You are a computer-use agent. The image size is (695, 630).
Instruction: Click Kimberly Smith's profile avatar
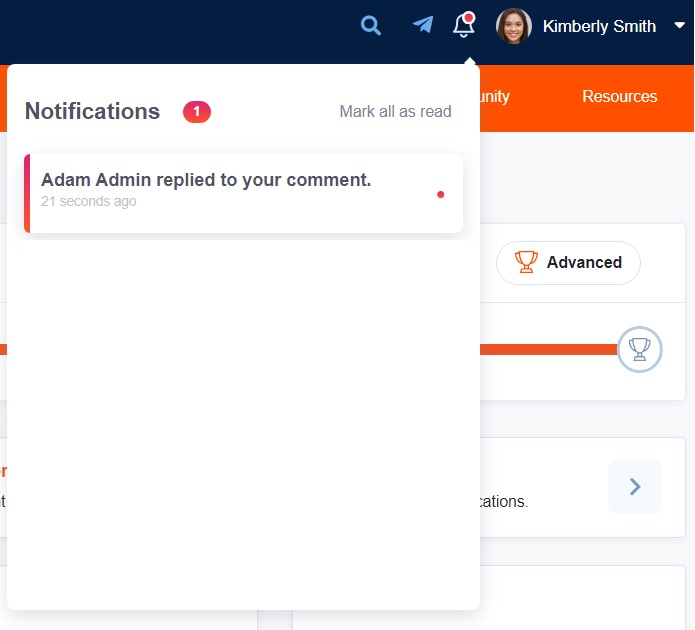coord(514,26)
